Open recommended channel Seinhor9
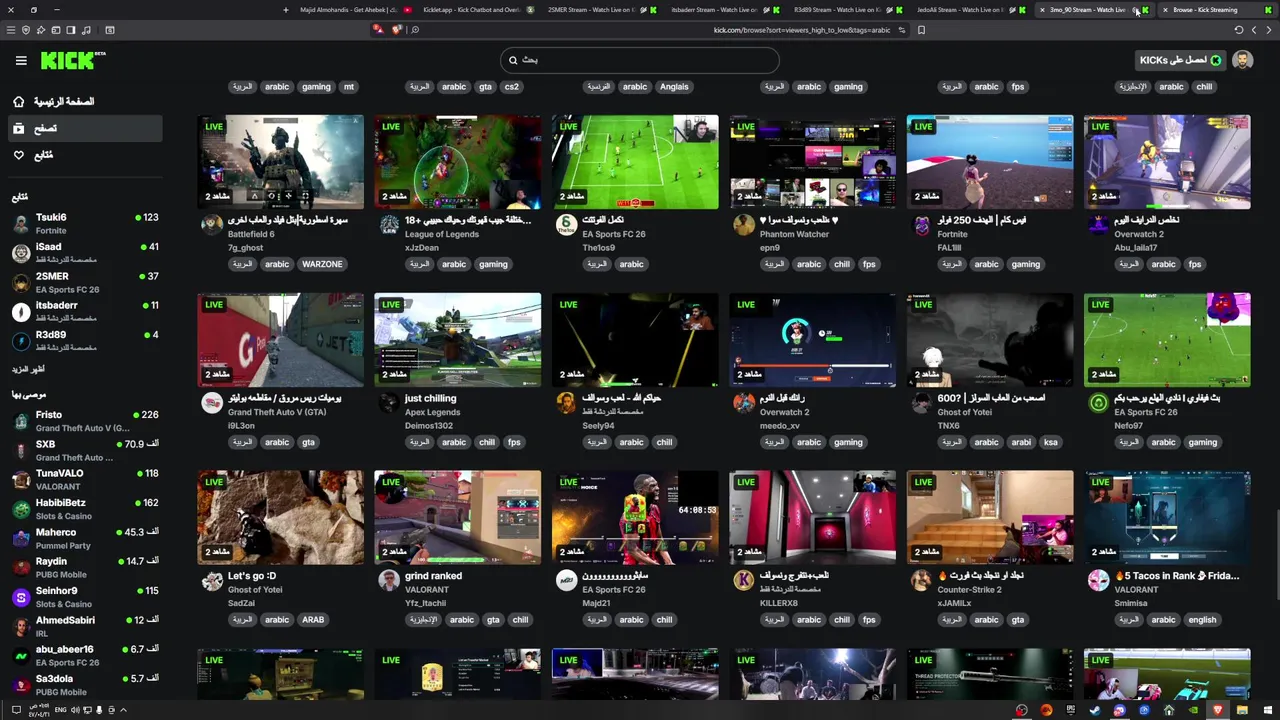This screenshot has width=1280, height=720. point(85,597)
